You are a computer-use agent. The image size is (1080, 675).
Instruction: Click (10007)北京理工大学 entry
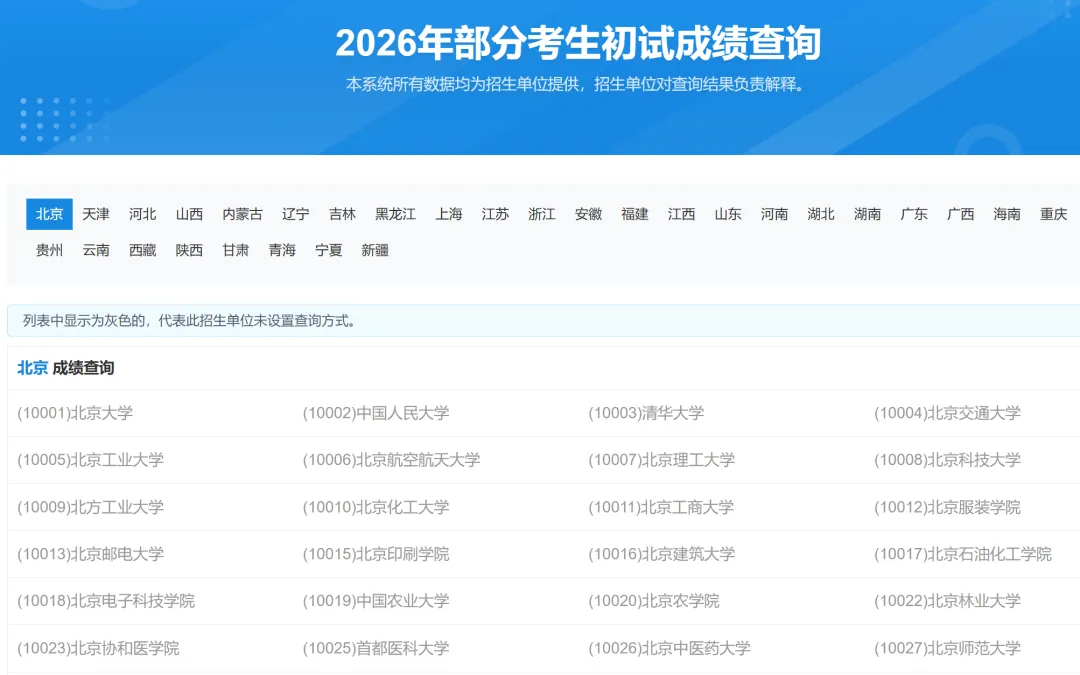point(661,460)
